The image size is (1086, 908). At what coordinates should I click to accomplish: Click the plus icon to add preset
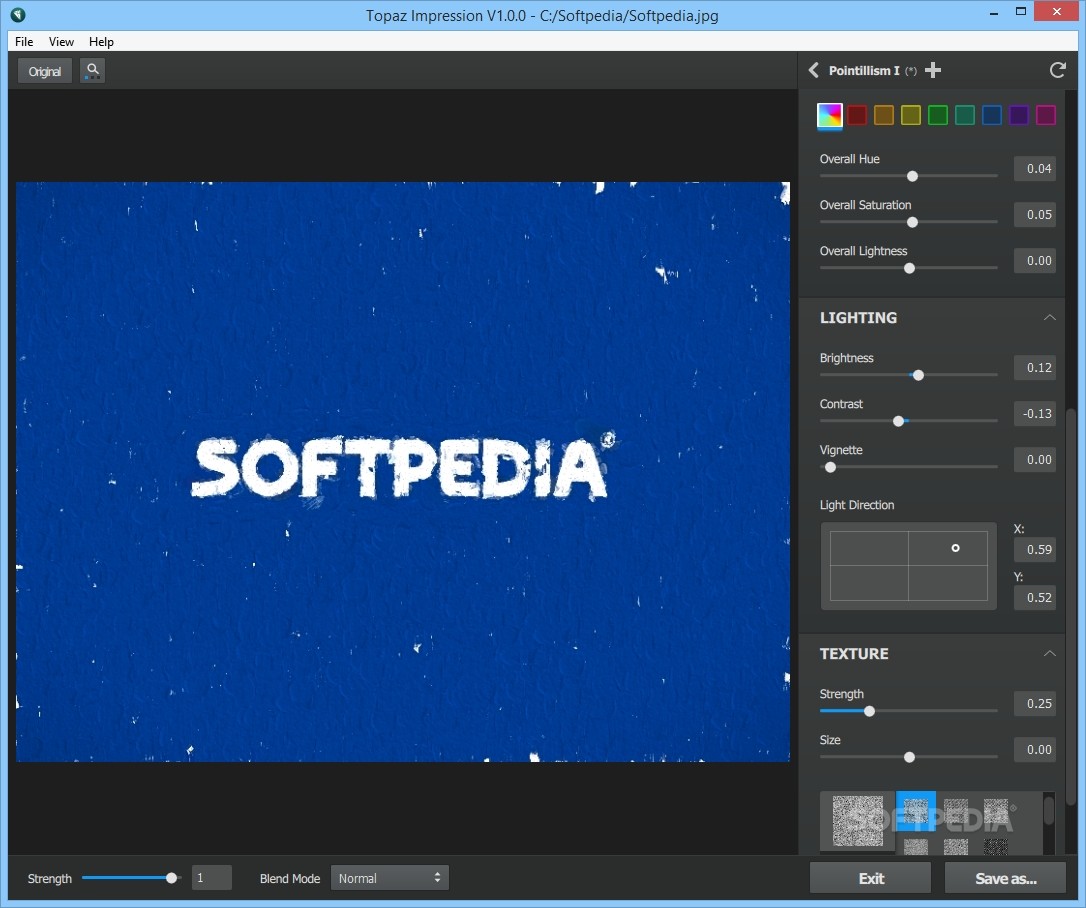[x=933, y=70]
